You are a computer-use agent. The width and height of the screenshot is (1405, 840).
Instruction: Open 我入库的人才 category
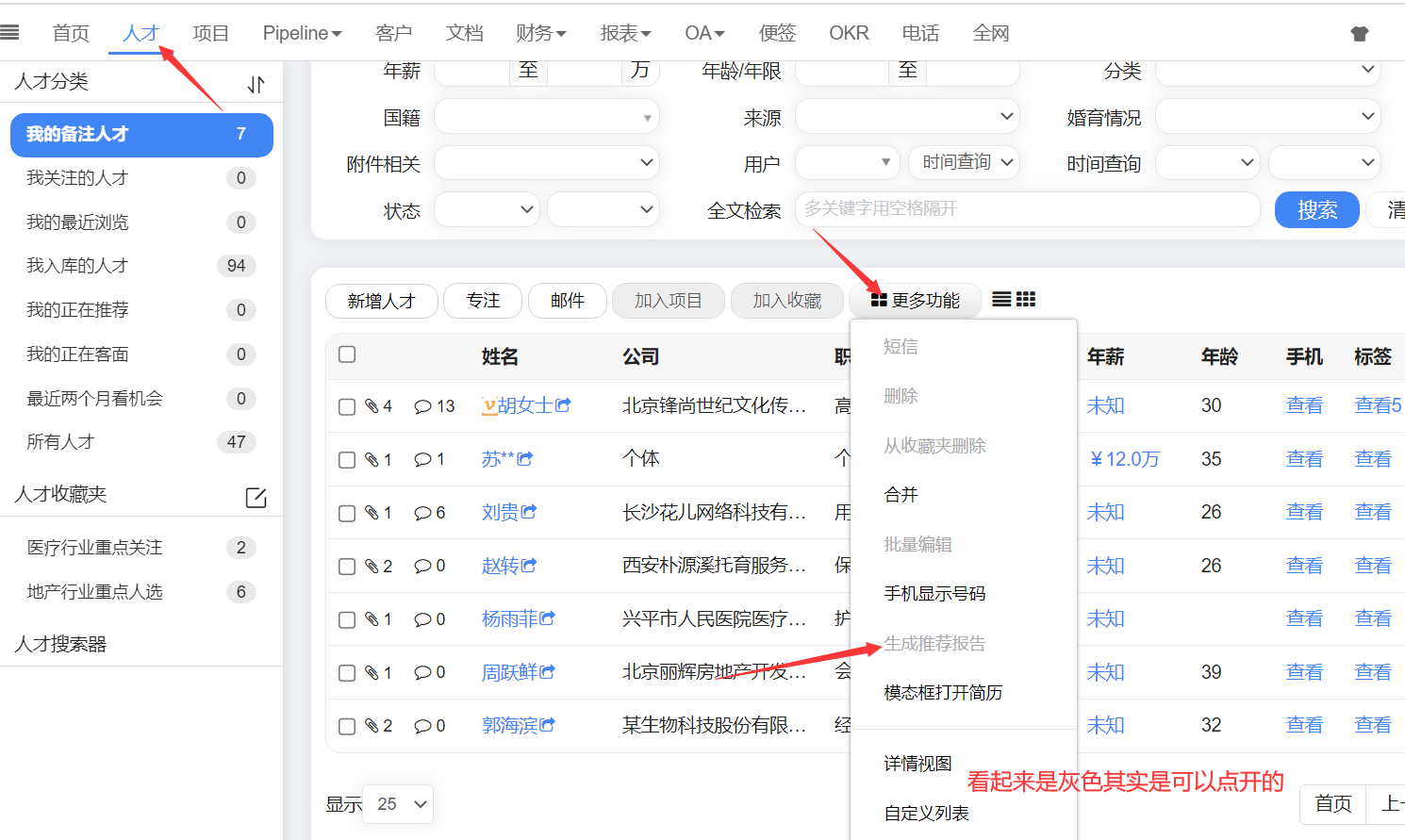(141, 266)
